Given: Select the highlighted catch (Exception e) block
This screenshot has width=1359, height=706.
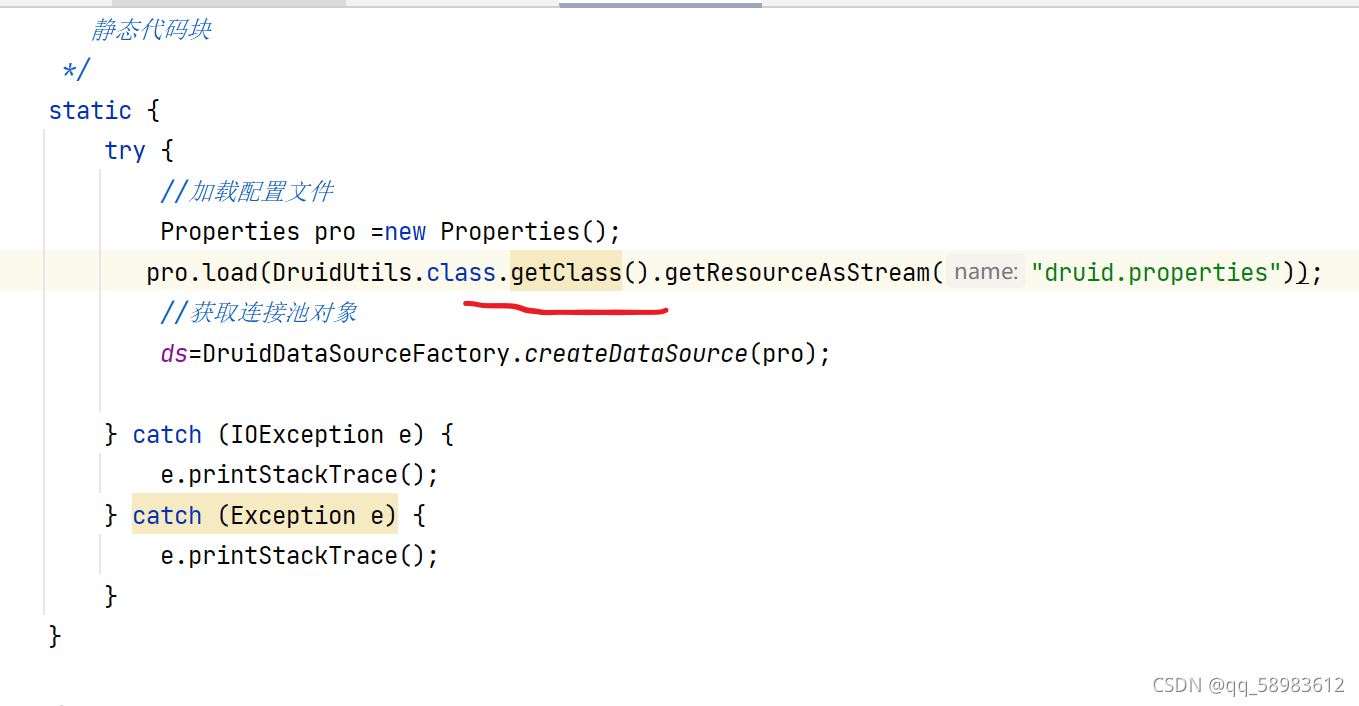Looking at the screenshot, I should pos(264,515).
